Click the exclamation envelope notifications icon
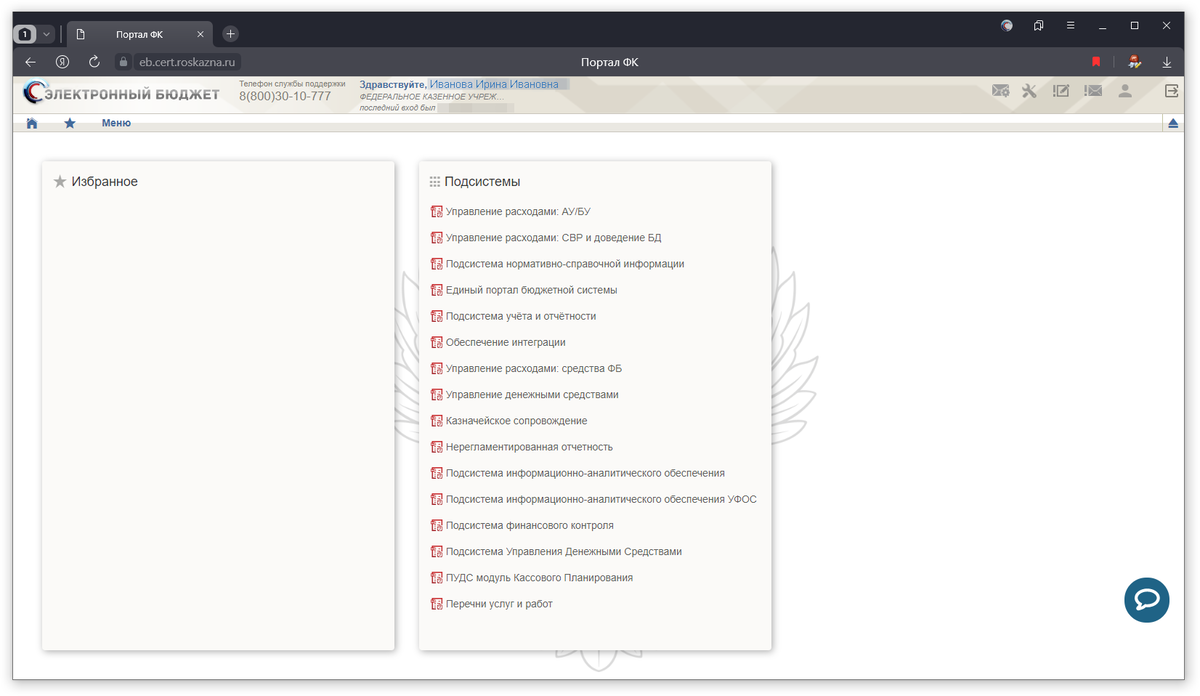Image resolution: width=1200 pixels, height=696 pixels. pyautogui.click(x=1092, y=91)
